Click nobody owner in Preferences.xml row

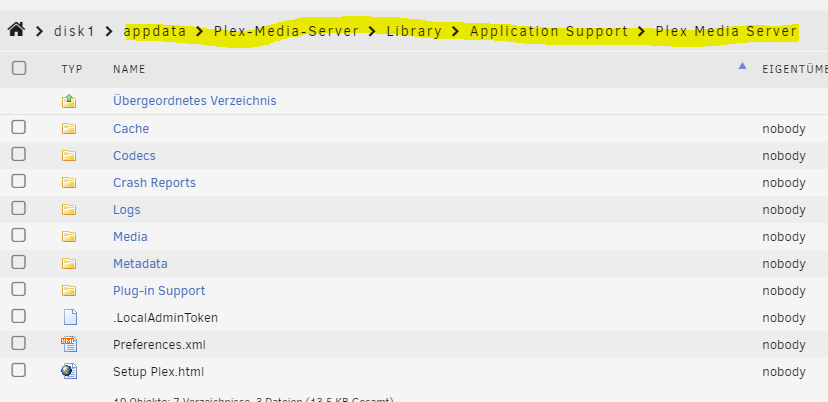pyautogui.click(x=784, y=345)
